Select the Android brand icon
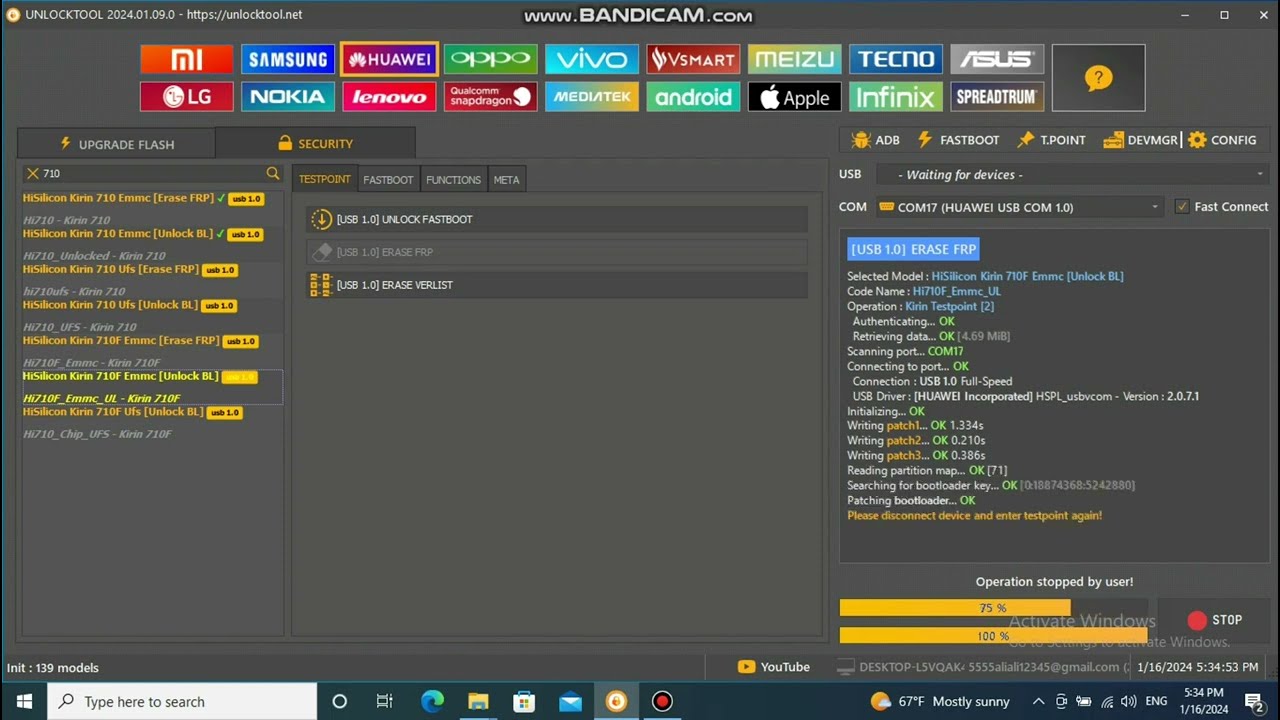The height and width of the screenshot is (720, 1280). [693, 97]
